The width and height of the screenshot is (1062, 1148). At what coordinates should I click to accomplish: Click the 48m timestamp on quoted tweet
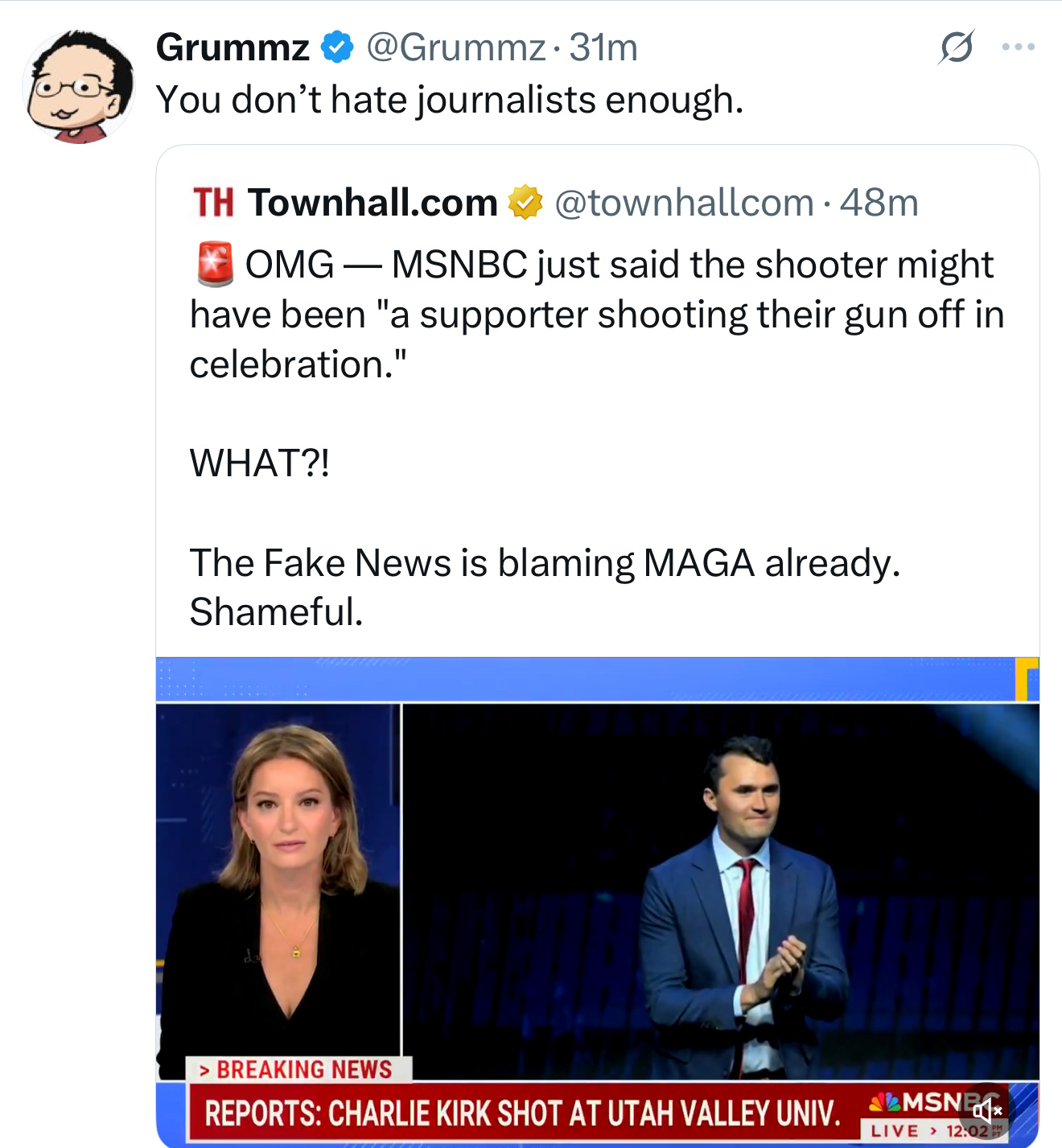point(879,202)
